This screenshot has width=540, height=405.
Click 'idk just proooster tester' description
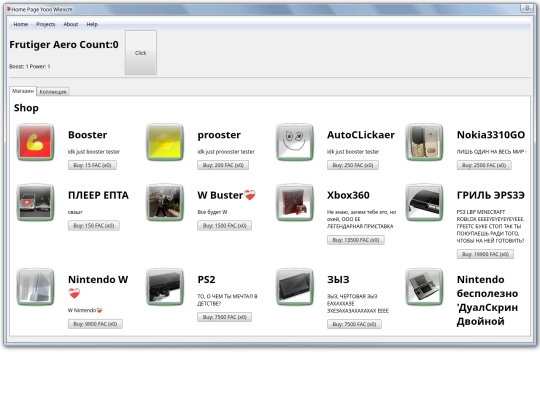point(226,152)
